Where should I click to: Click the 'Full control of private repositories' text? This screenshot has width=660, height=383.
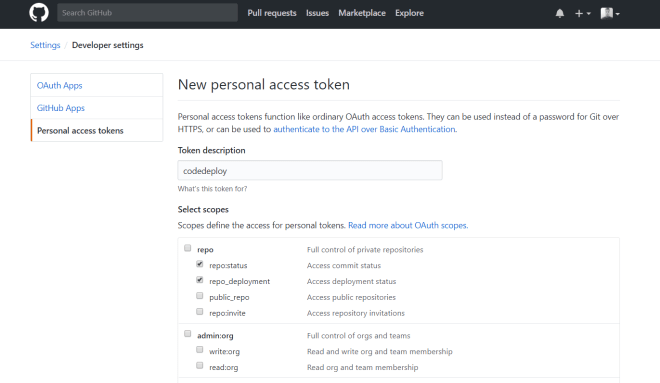pyautogui.click(x=365, y=250)
